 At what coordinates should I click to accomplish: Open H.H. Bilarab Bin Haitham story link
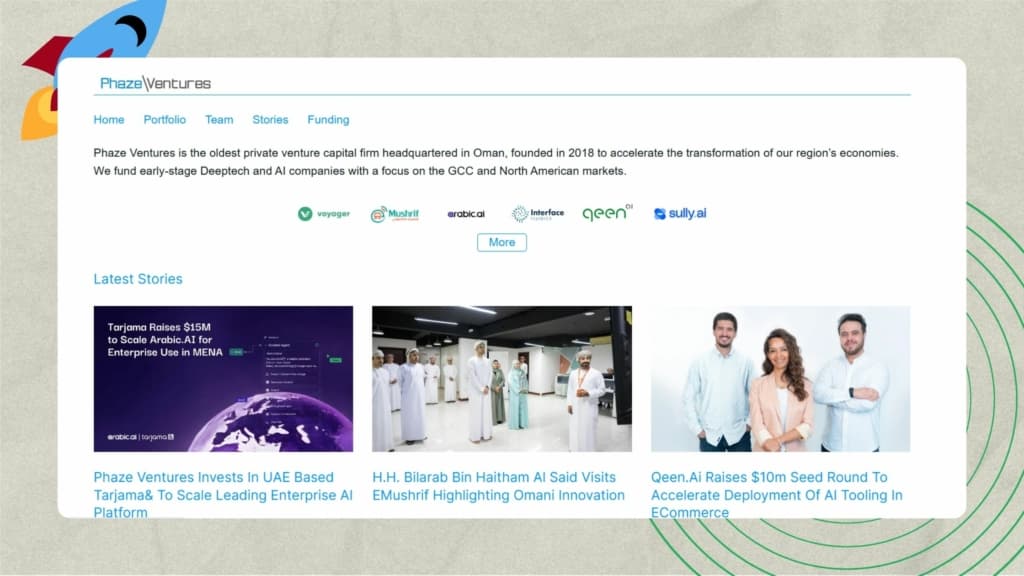click(x=498, y=486)
